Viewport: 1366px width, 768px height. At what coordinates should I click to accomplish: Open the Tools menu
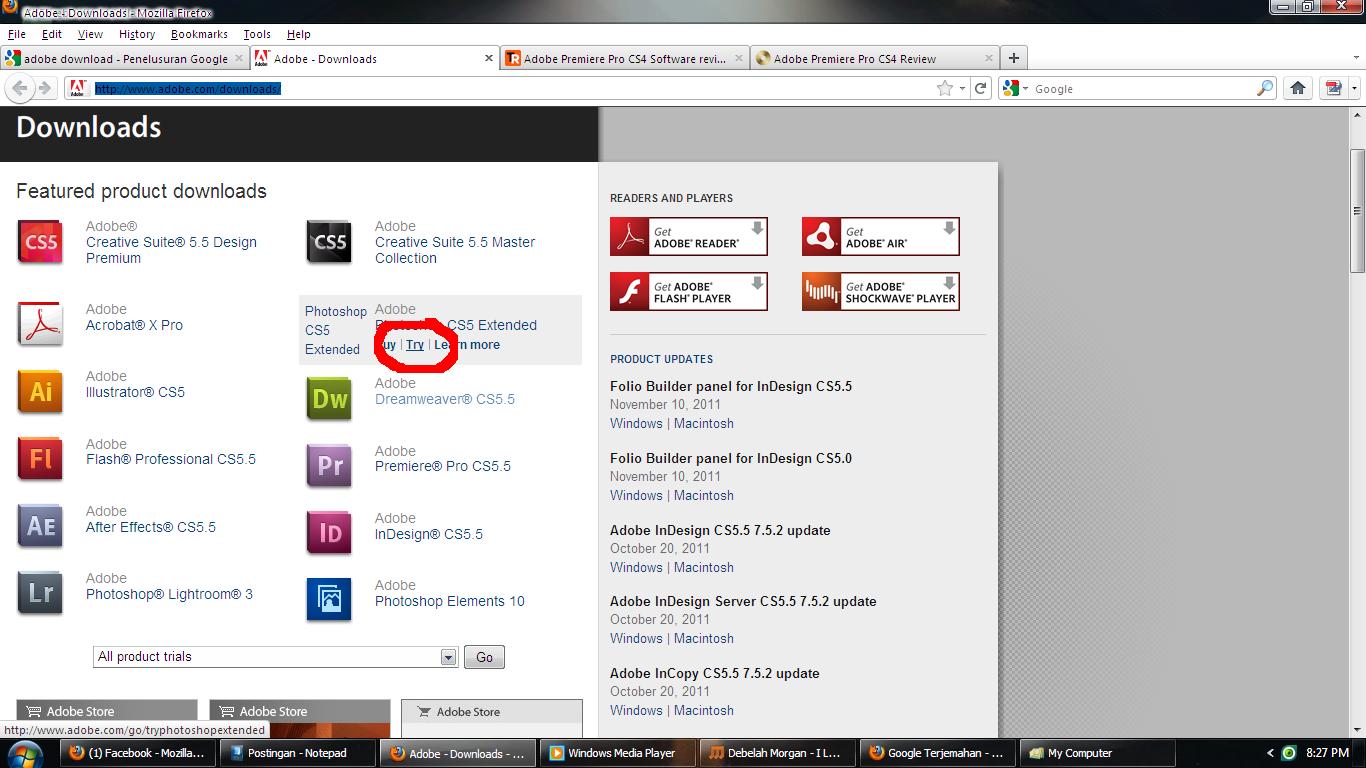click(257, 34)
